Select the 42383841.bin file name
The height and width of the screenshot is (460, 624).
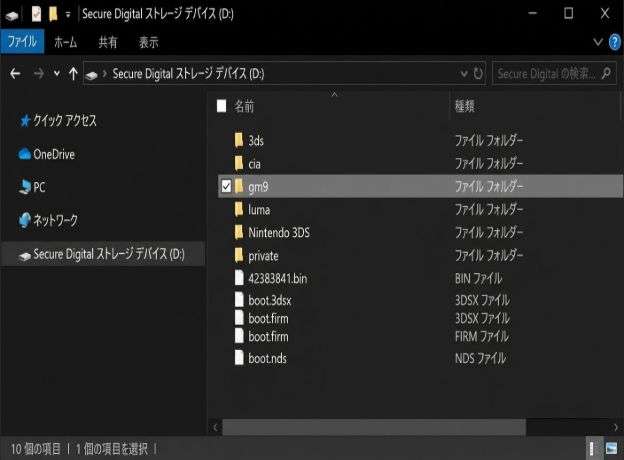(x=278, y=279)
